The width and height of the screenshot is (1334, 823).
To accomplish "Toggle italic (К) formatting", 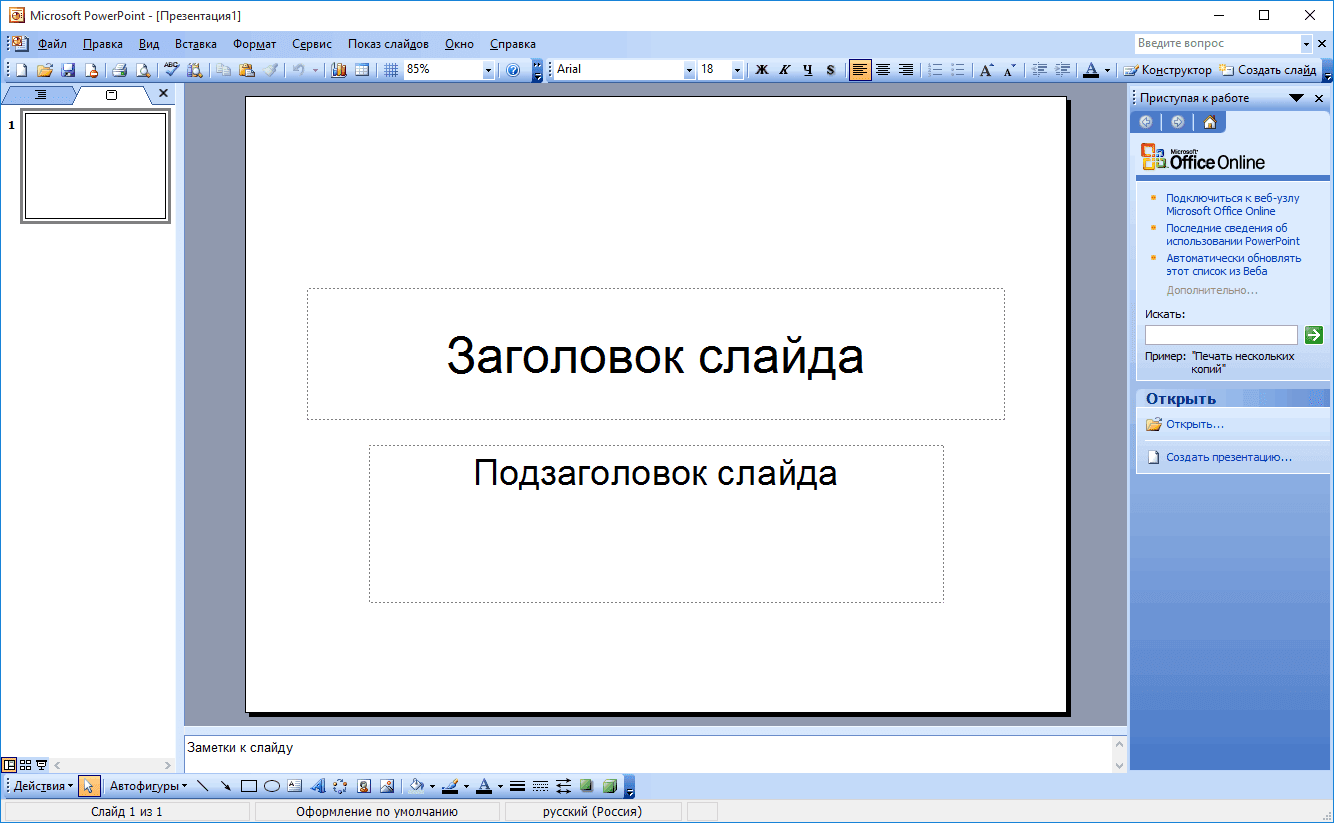I will pyautogui.click(x=784, y=70).
